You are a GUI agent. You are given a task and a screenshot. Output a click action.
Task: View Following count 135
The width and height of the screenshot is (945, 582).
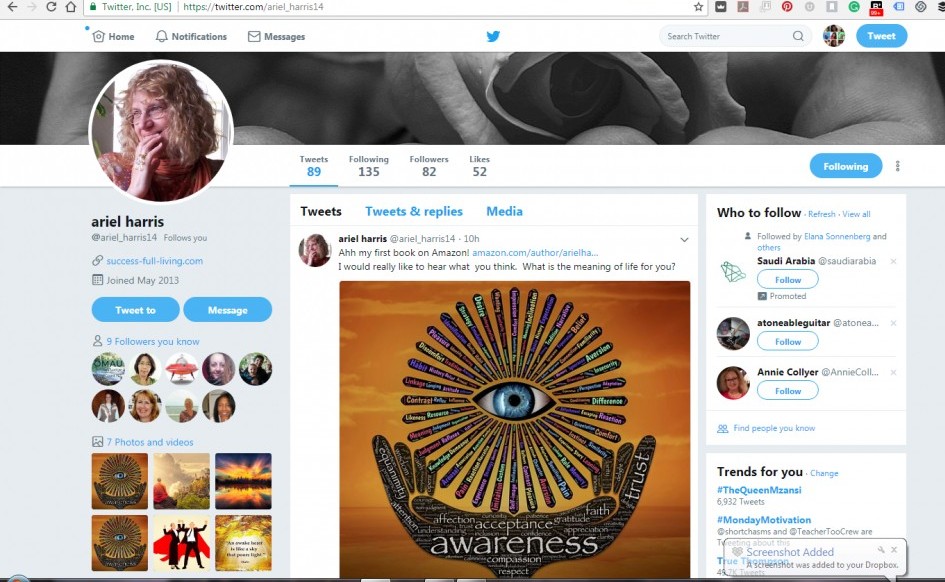pyautogui.click(x=369, y=166)
